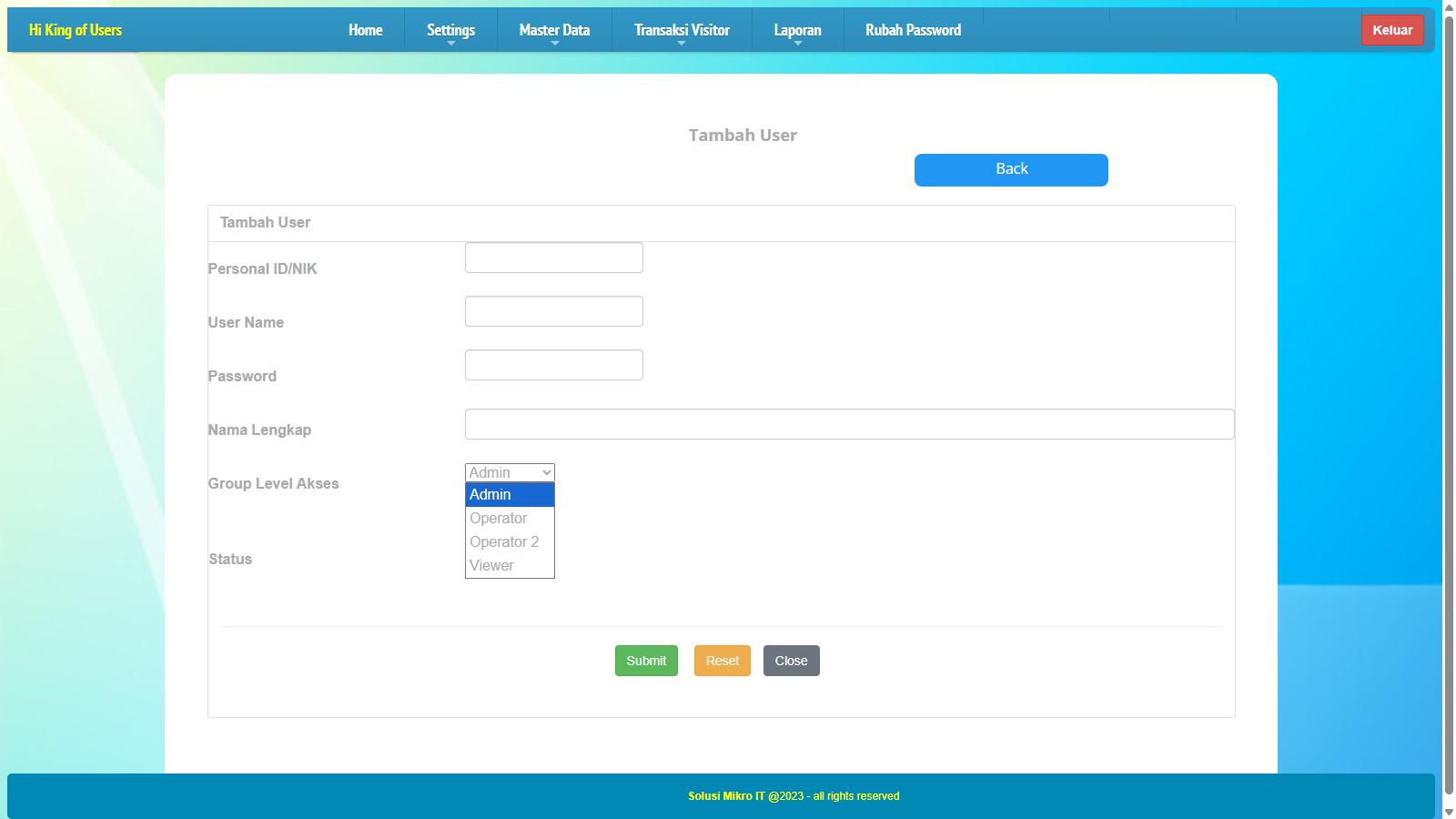Viewport: 1456px width, 819px height.
Task: Click inside the Password field
Action: click(553, 365)
